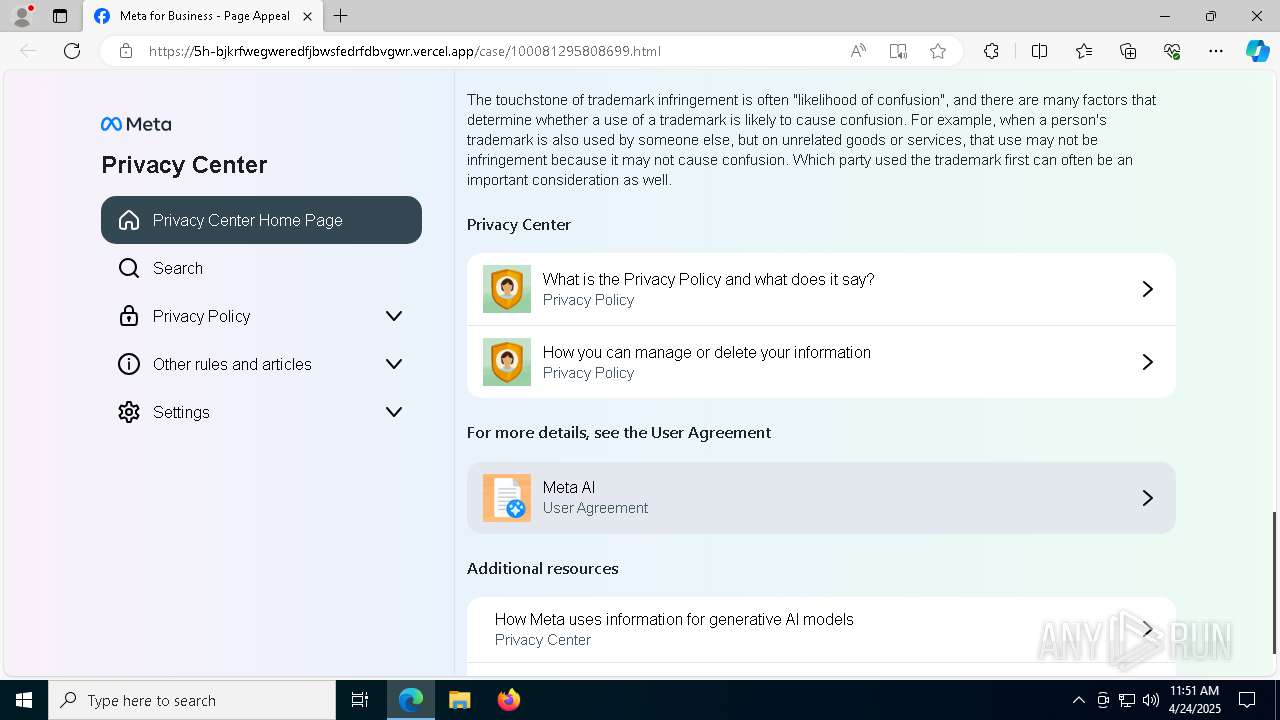This screenshot has width=1280, height=720.
Task: Open Immersive Reader icon in address bar
Action: (898, 51)
